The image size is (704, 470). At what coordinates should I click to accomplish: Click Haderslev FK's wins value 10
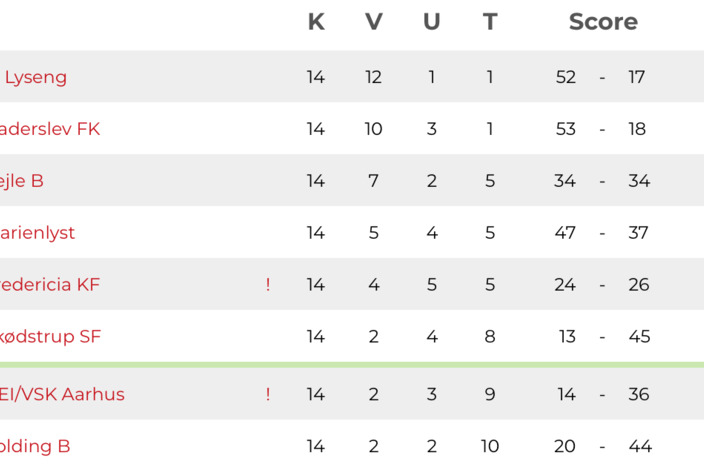373,129
